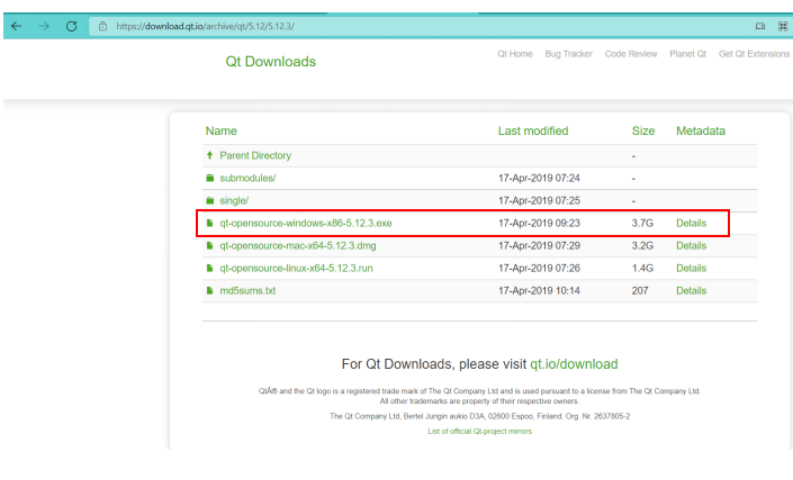Screen dimensions: 793x480
Task: Sort by the Size column header
Action: [643, 131]
